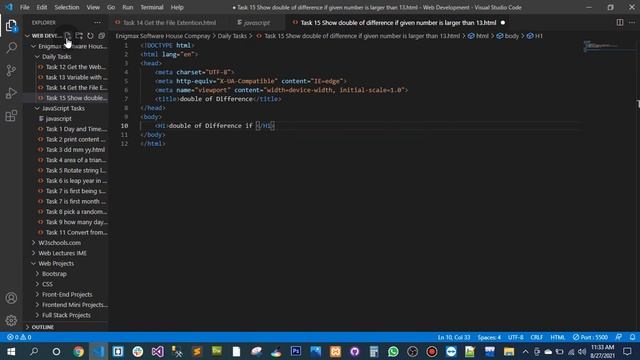Open the Source Control view
This screenshot has width=640, height=360.
[11, 71]
